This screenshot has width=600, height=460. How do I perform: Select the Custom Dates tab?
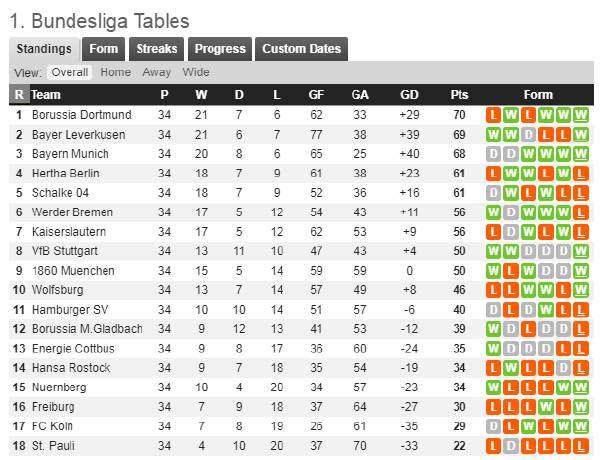pyautogui.click(x=302, y=49)
